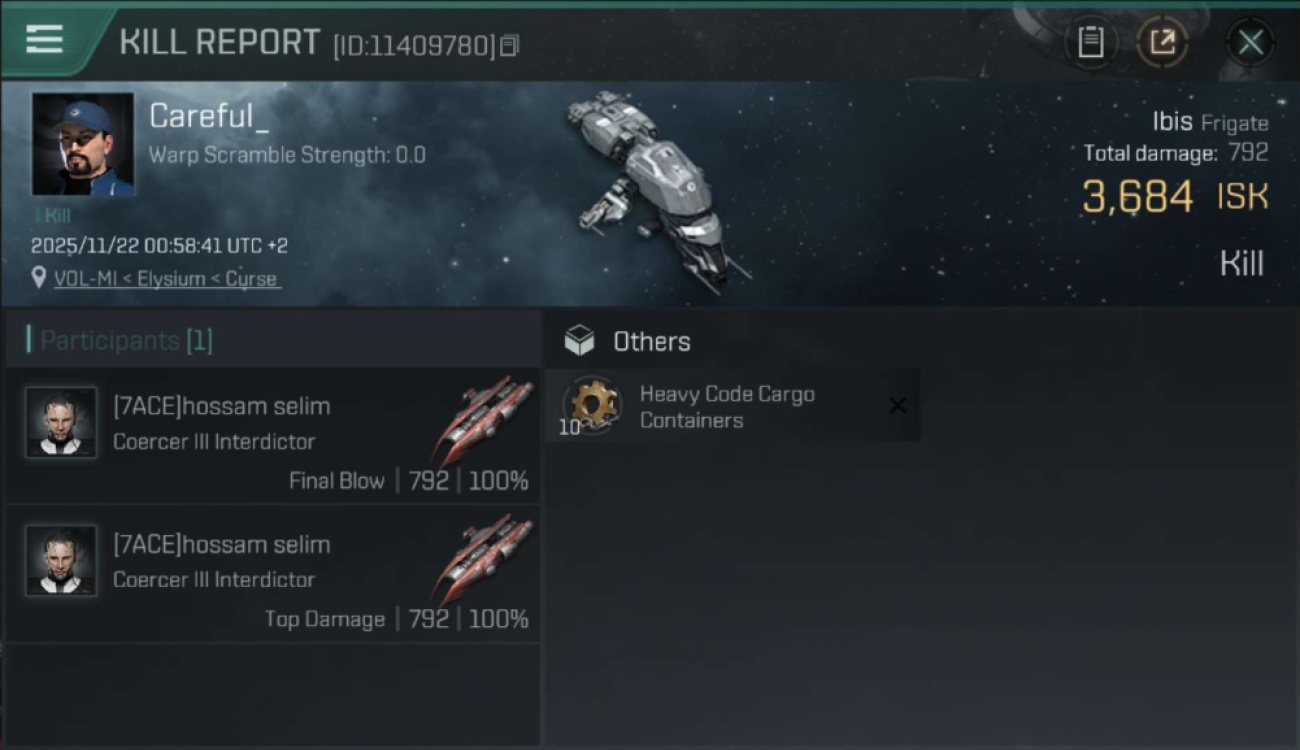
Task: Click the Heavy Code Cargo Containers gear icon
Action: (x=592, y=405)
